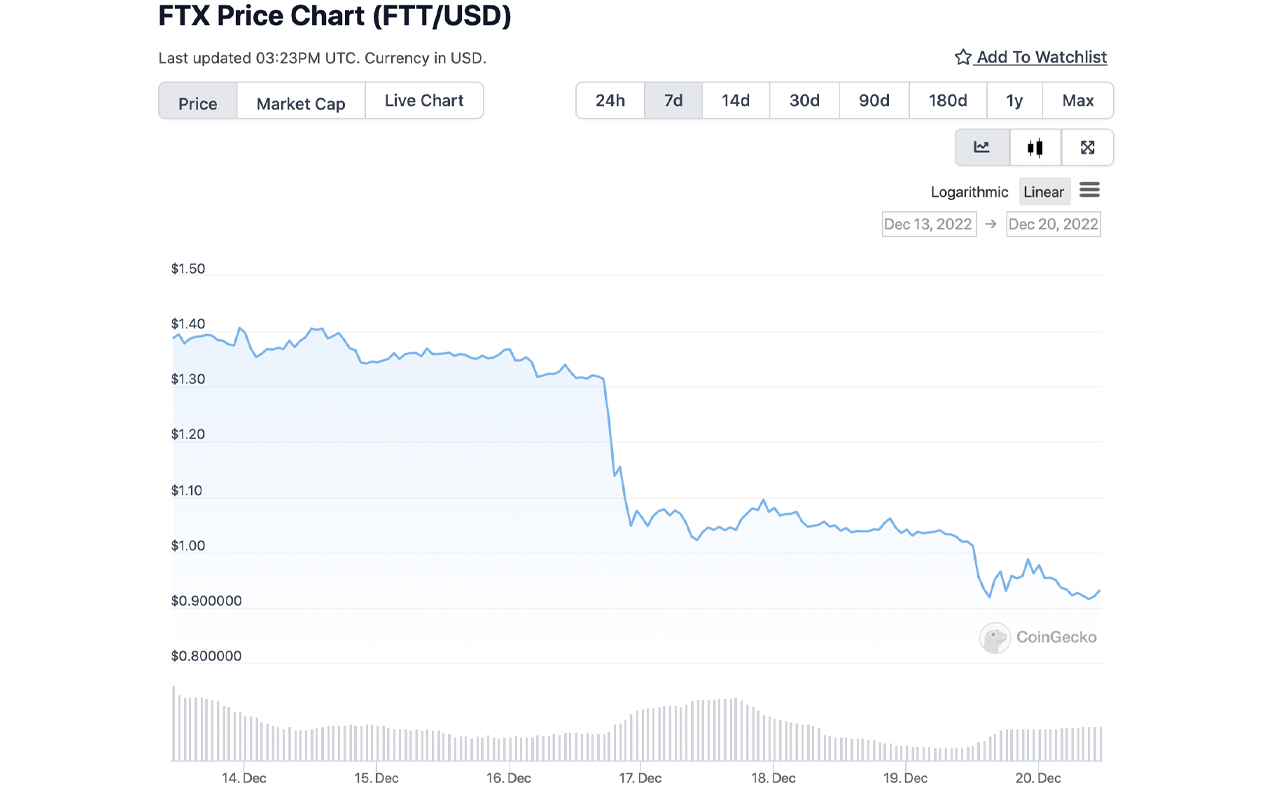Select the 90d time range button
The height and width of the screenshot is (800, 1280).
pyautogui.click(x=873, y=100)
